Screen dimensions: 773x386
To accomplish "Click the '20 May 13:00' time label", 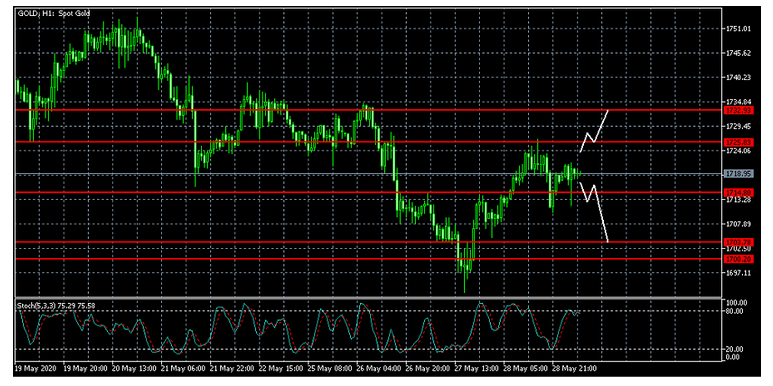I will [x=133, y=369].
